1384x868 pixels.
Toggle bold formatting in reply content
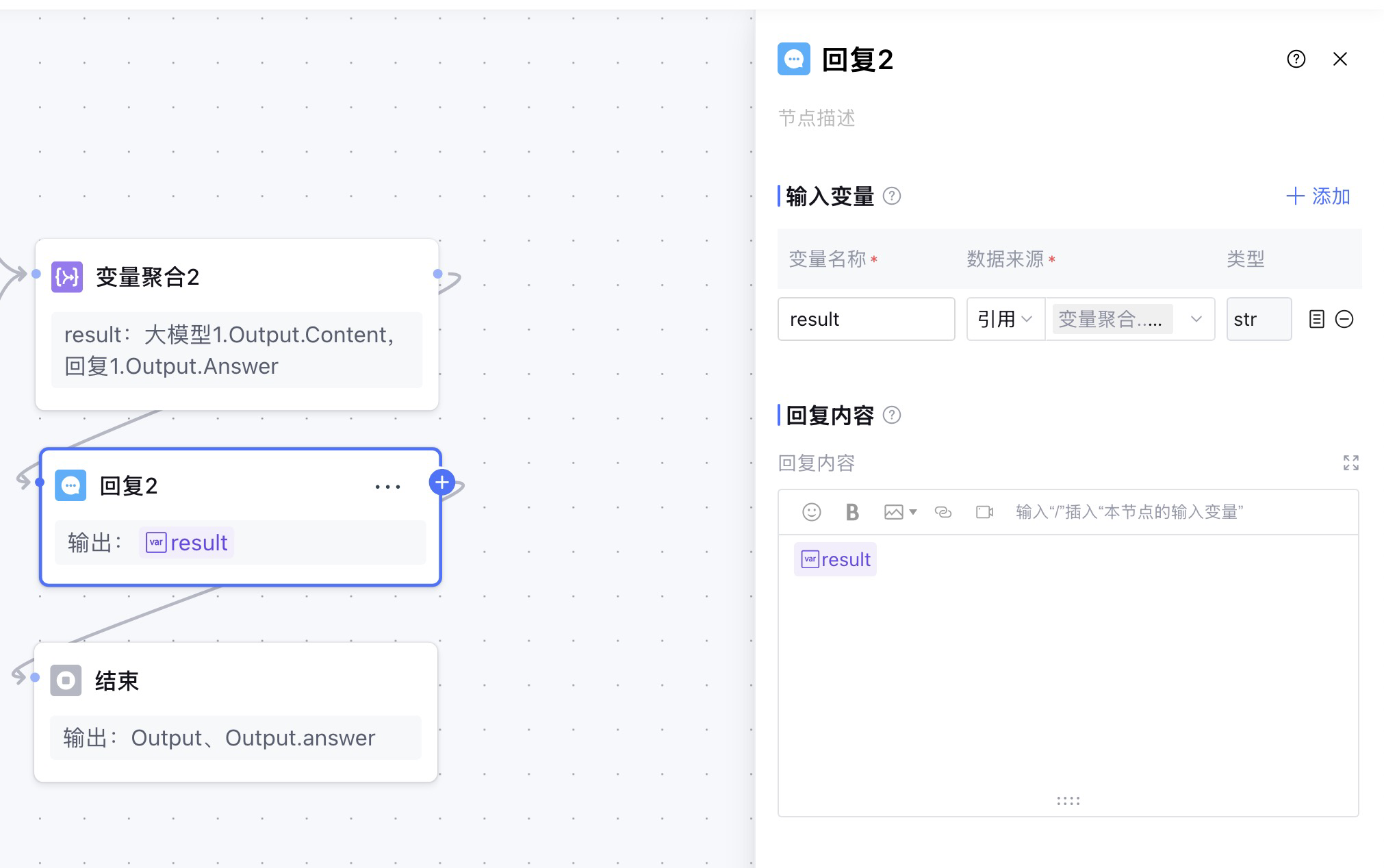[852, 512]
